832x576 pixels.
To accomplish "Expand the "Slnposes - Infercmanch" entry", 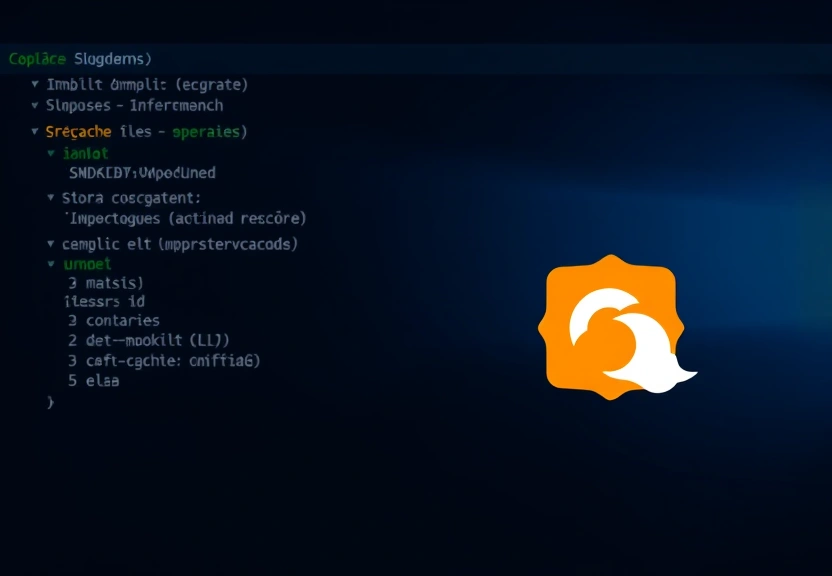I will pos(35,105).
